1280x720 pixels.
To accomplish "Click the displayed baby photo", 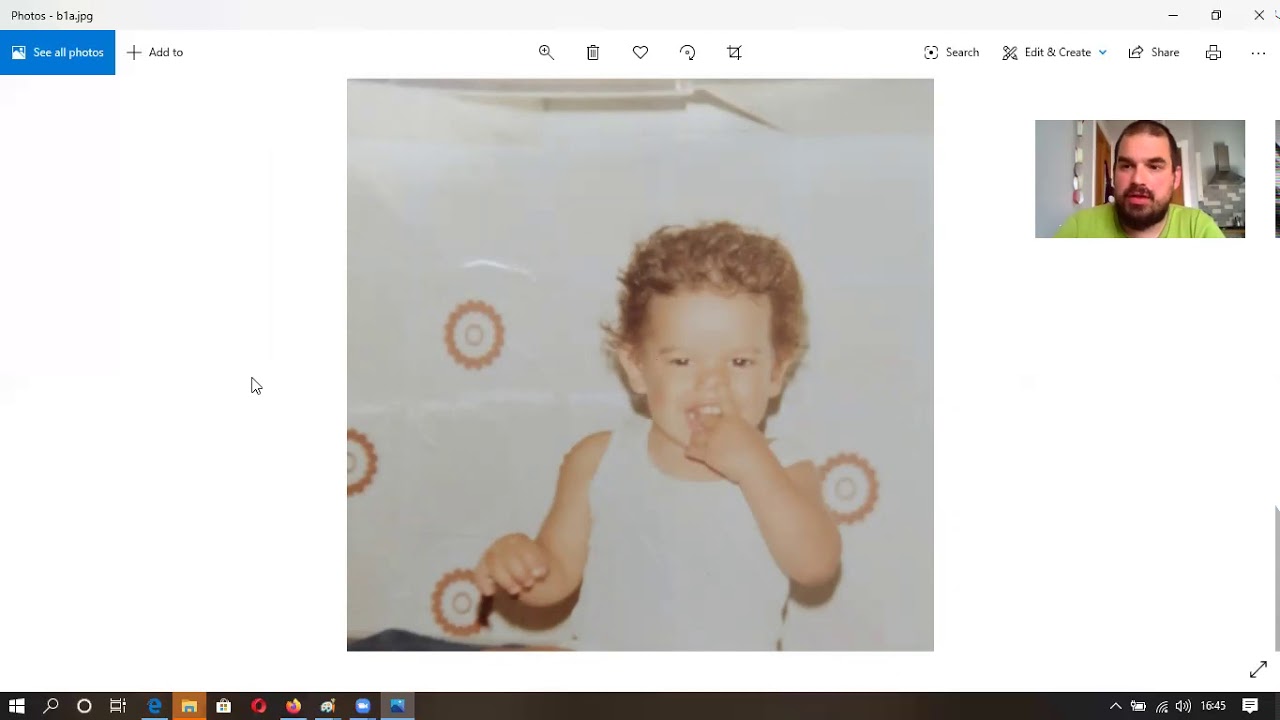I will click(x=640, y=365).
